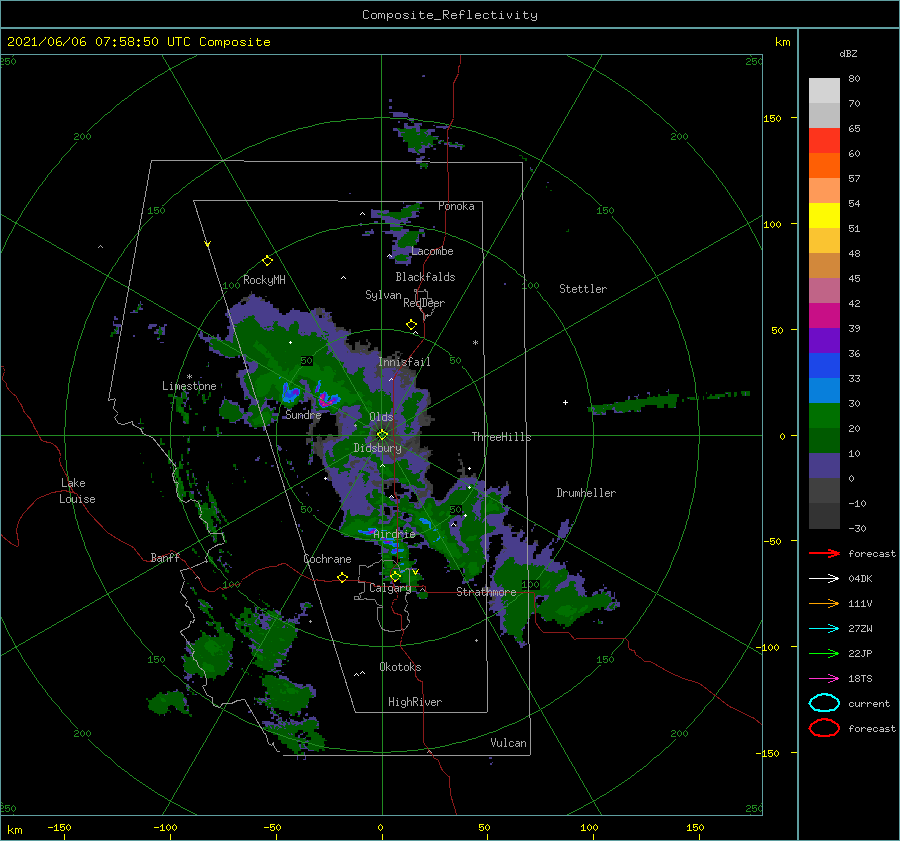Click the RedDeer city label
900x841 pixels.
tap(424, 303)
